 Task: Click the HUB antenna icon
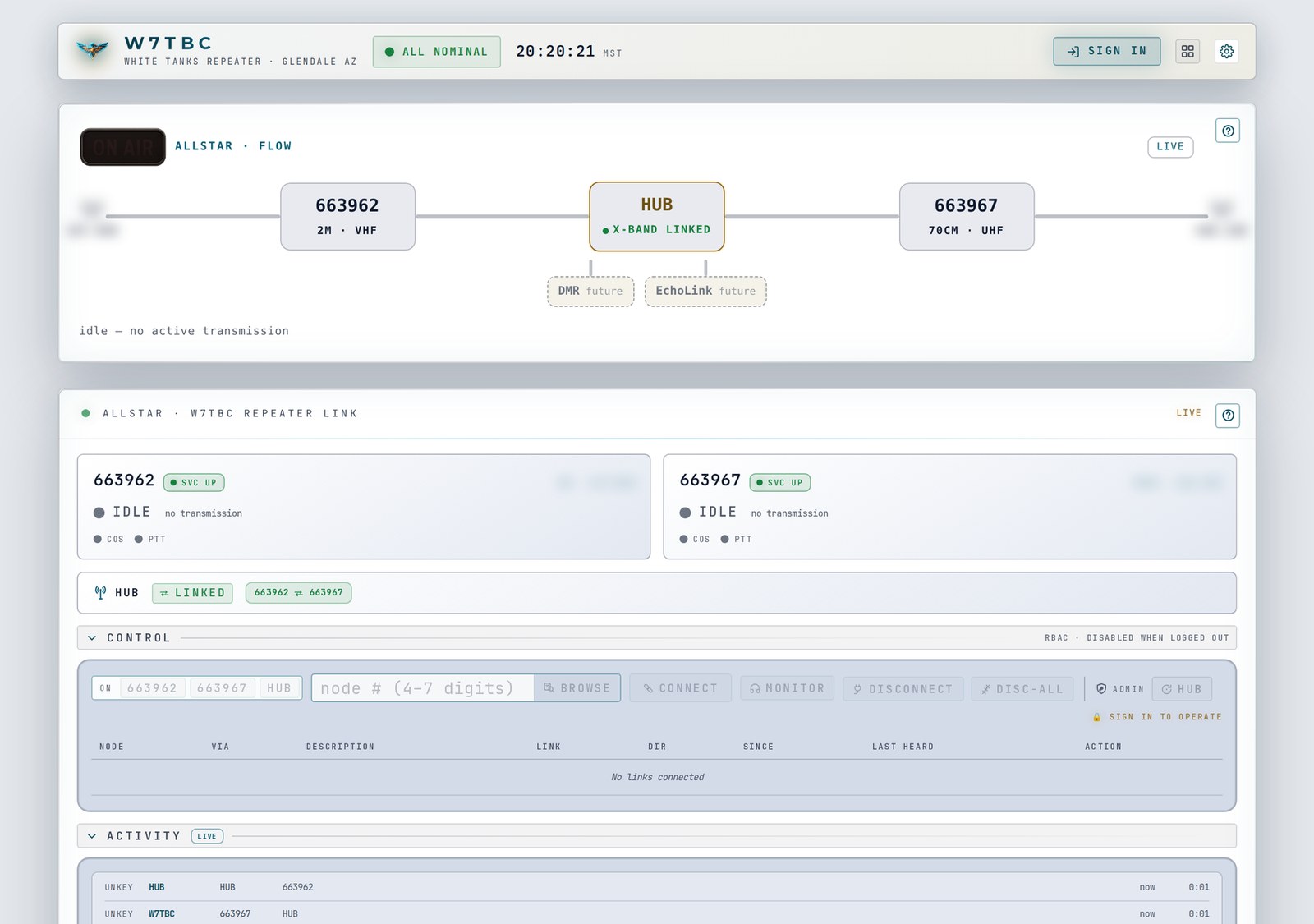[100, 593]
